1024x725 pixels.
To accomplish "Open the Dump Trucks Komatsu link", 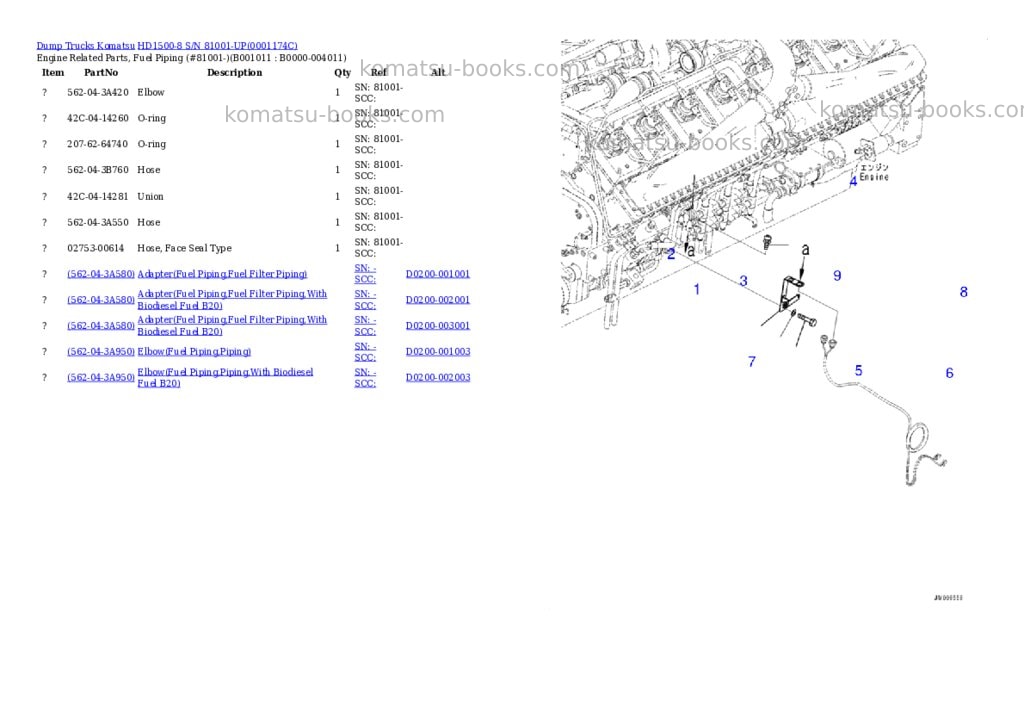I will (x=86, y=46).
